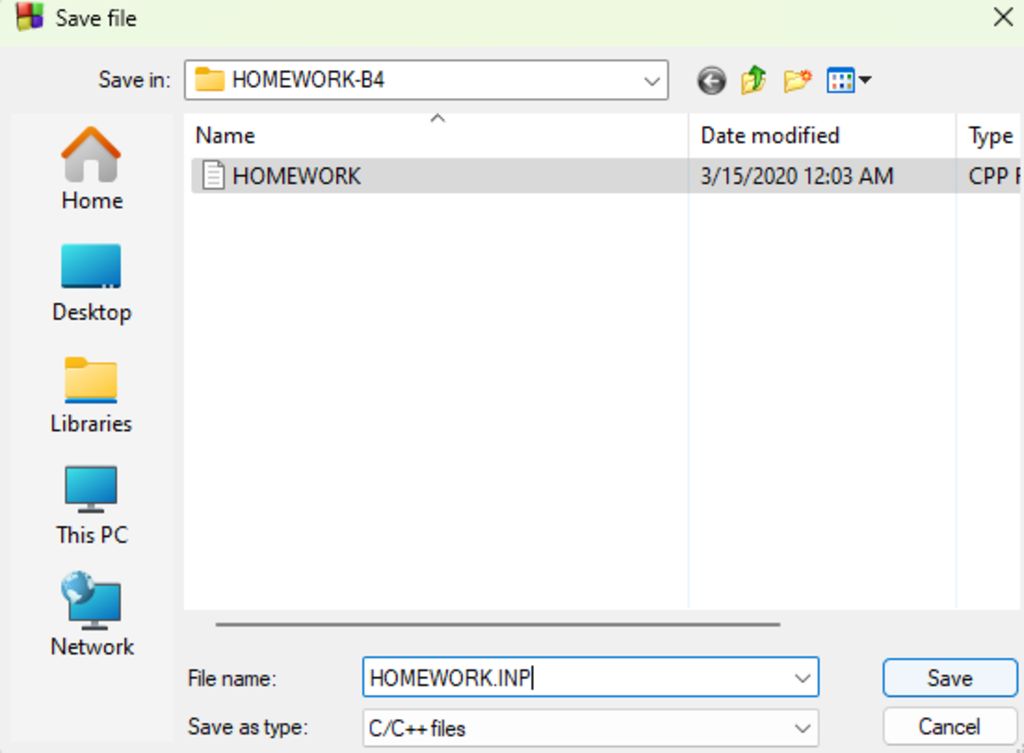
Task: Open This PC in the places sidebar
Action: tap(91, 505)
